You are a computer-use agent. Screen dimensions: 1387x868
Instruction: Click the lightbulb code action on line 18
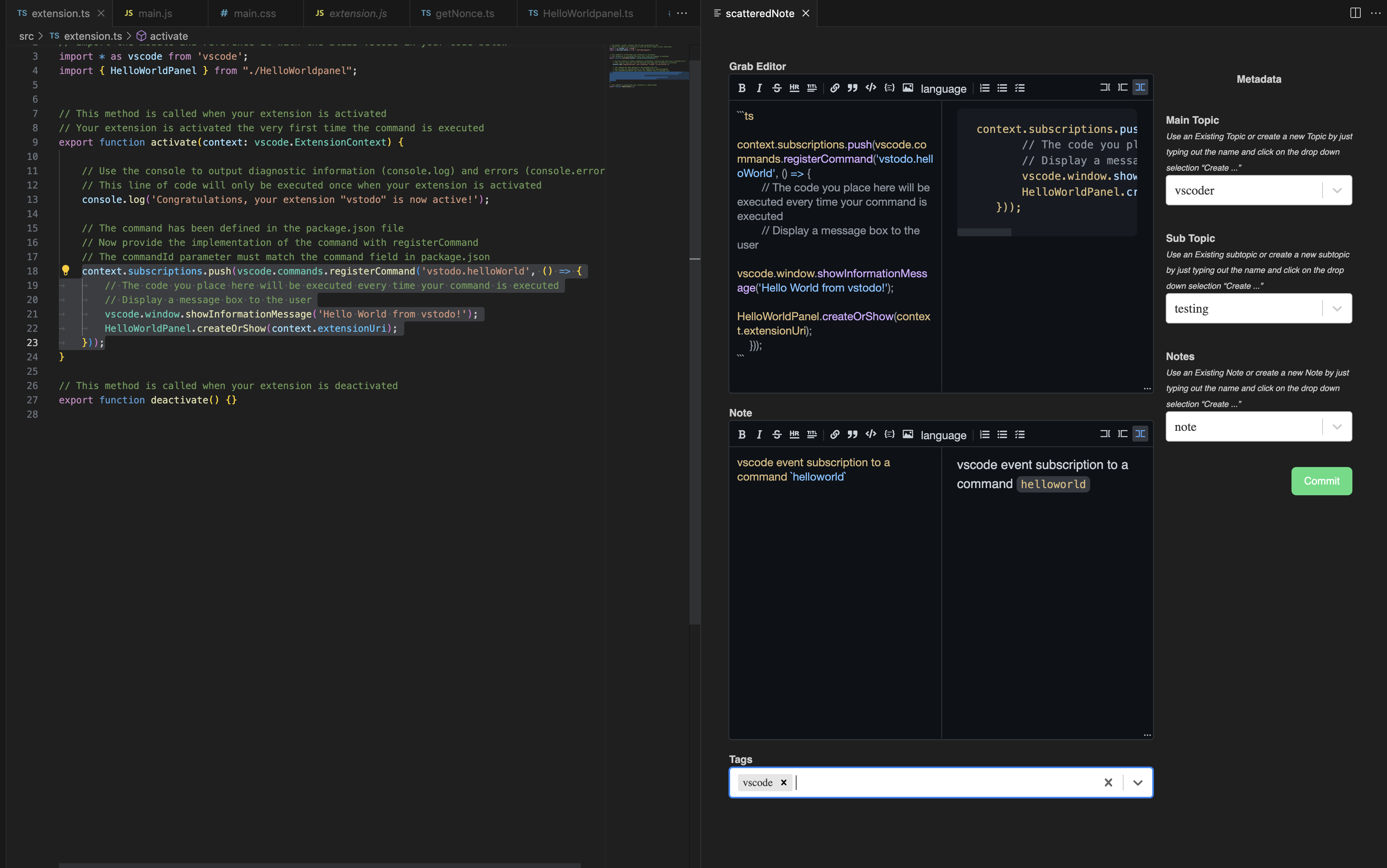click(65, 270)
